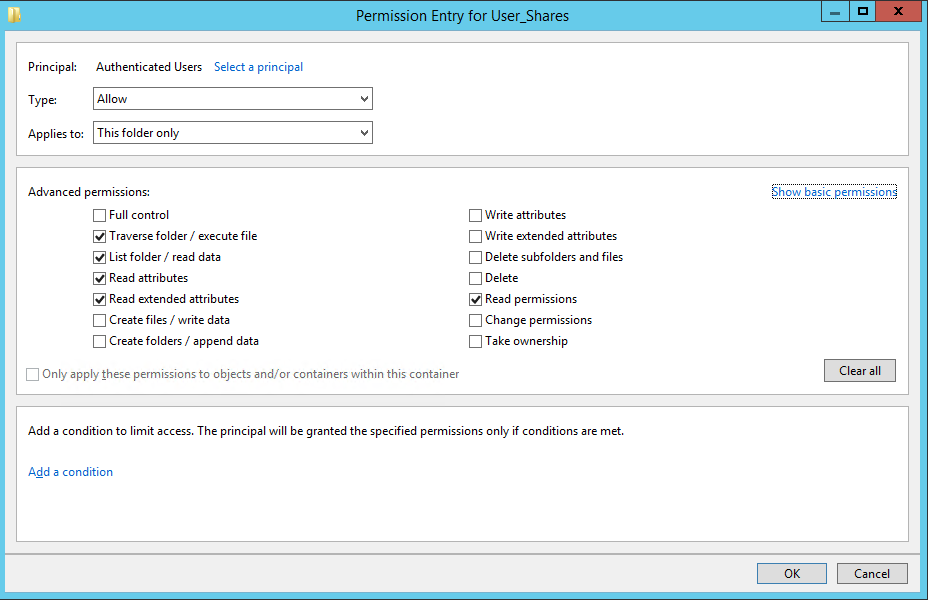Screen dimensions: 928x600
Task: Check the Write attributes box
Action: coord(475,215)
